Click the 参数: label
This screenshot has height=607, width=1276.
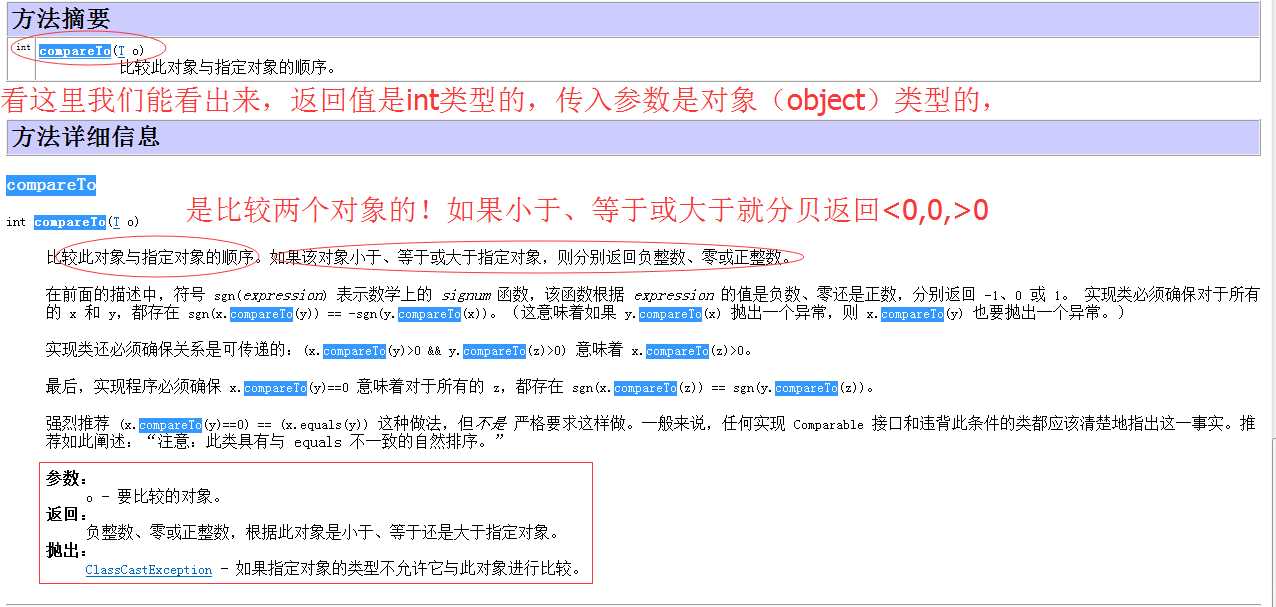[67, 479]
